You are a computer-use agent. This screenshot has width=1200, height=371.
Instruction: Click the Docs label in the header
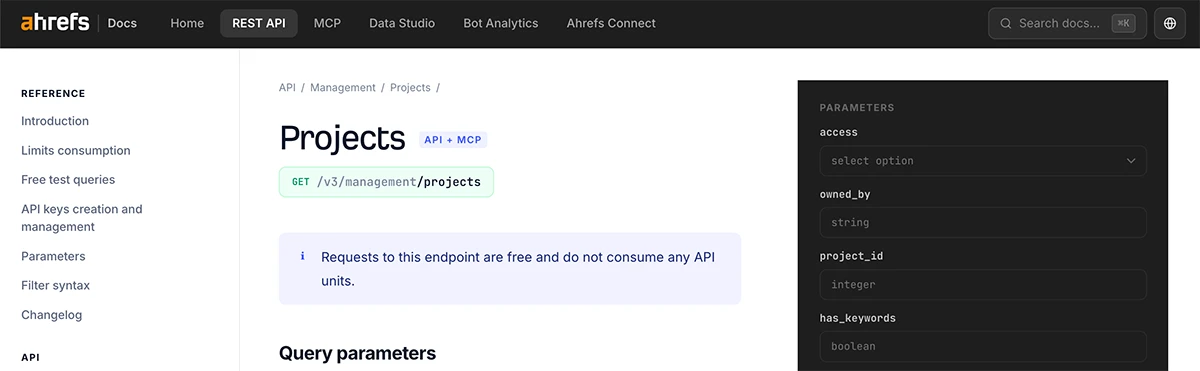[122, 23]
